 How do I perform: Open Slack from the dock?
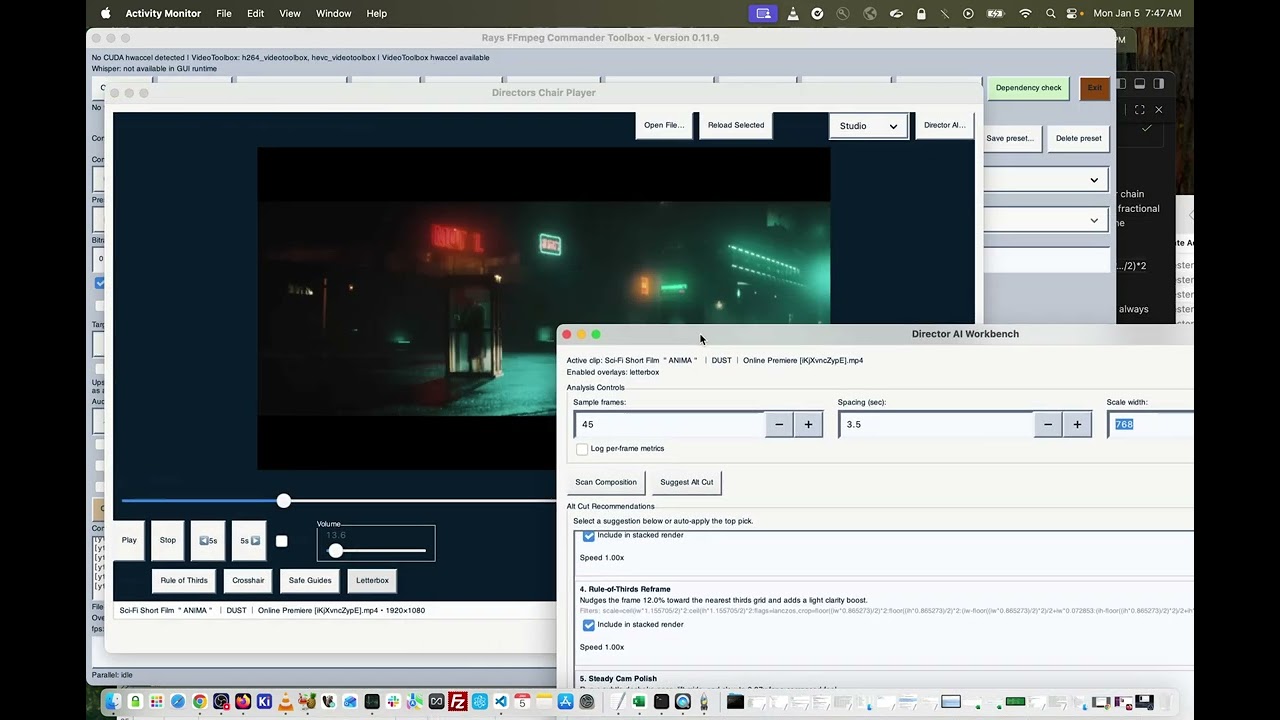pos(392,702)
